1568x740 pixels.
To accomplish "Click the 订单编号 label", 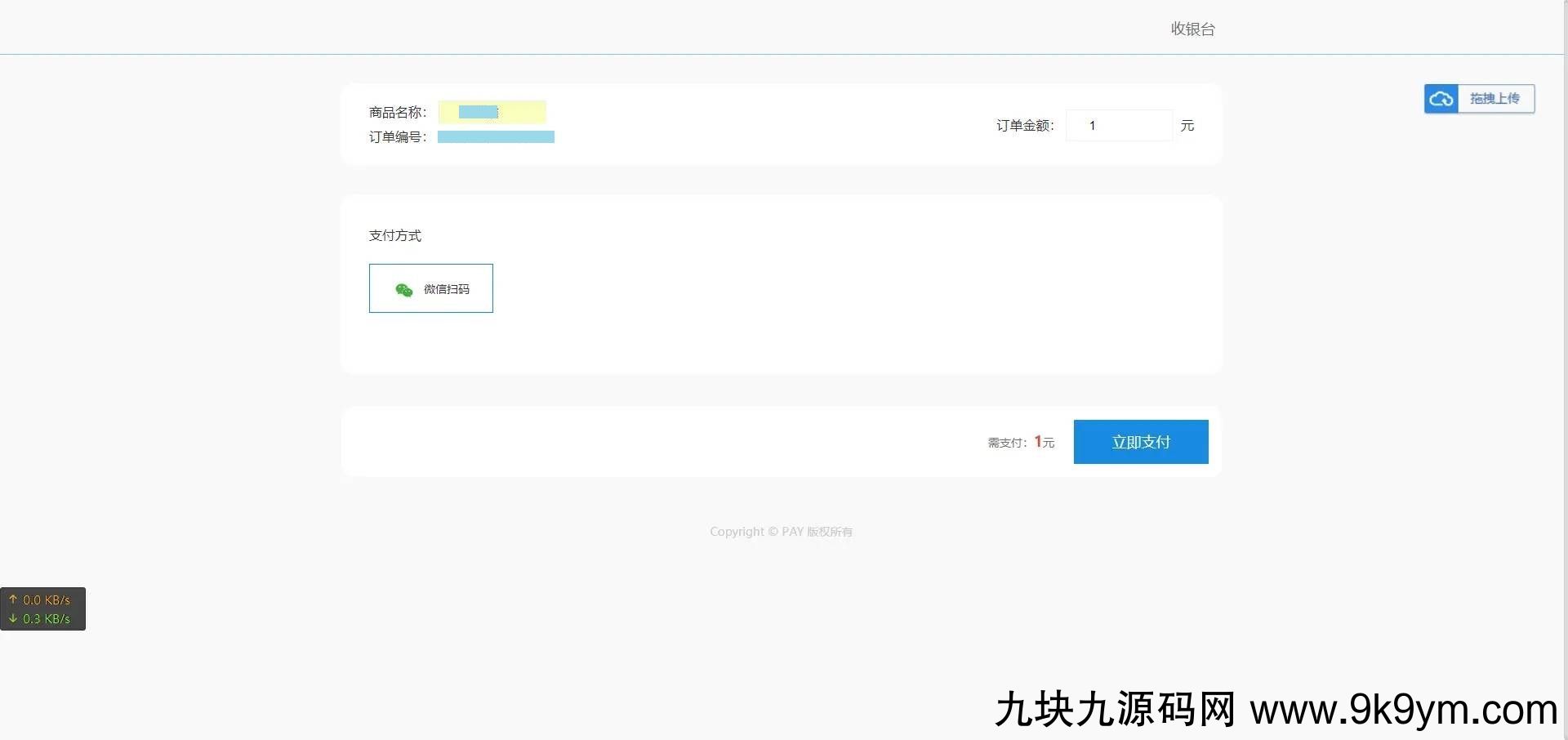I will pos(398,137).
